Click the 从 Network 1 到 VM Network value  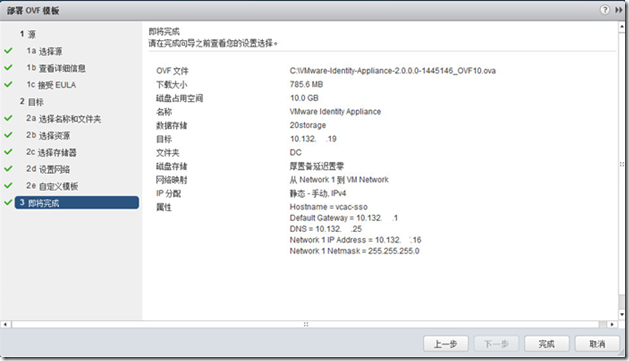pos(339,180)
